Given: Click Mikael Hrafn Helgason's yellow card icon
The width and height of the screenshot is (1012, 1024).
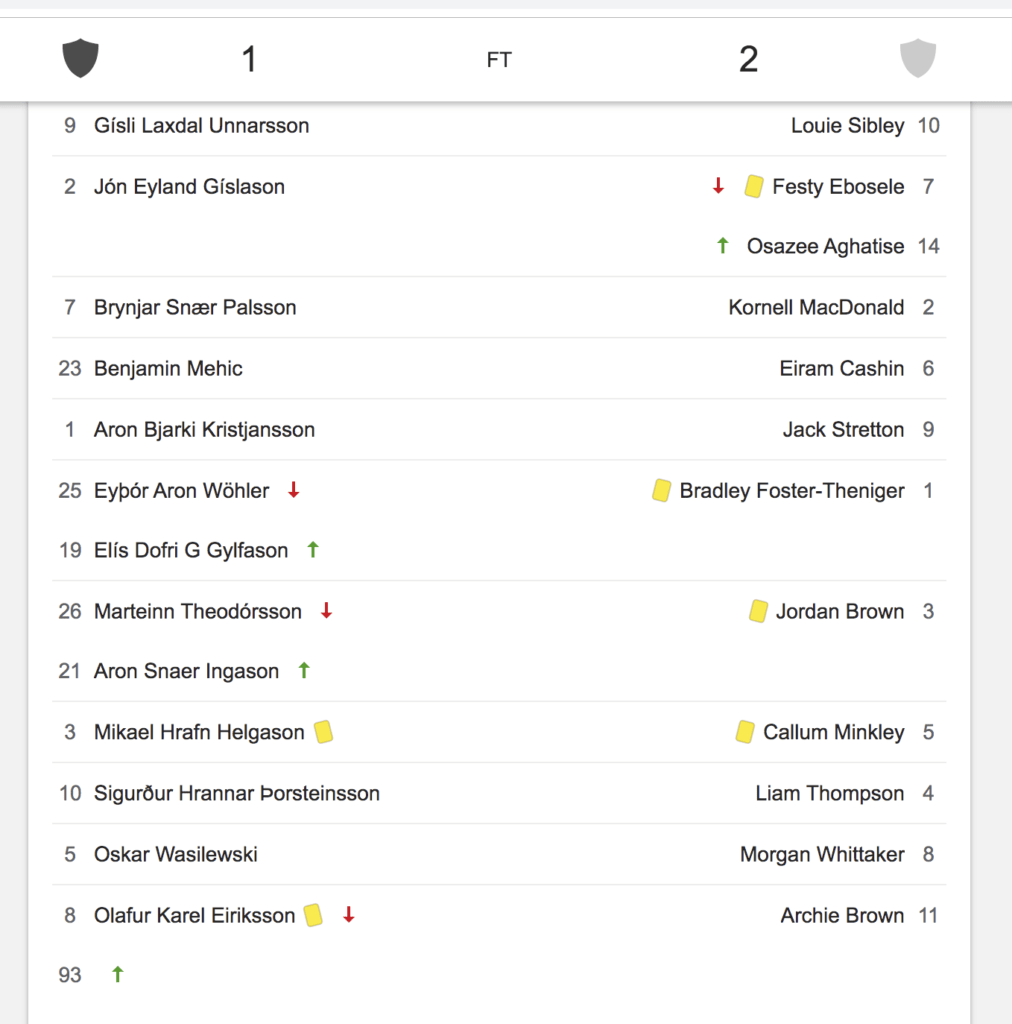Looking at the screenshot, I should point(323,731).
